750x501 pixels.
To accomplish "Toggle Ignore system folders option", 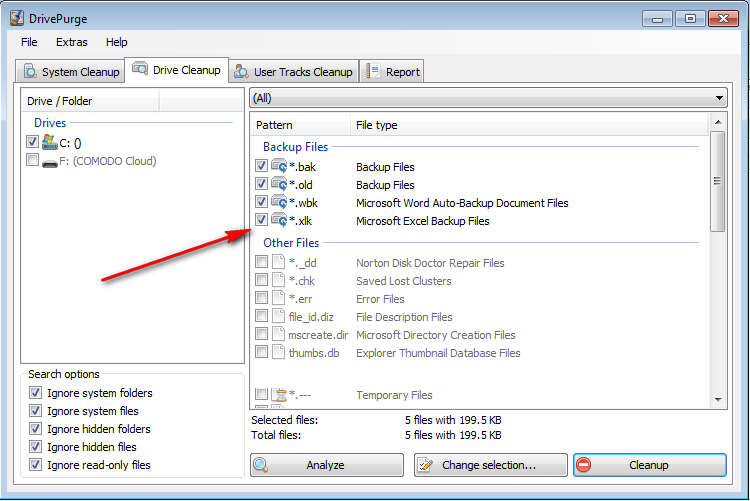I will [35, 393].
